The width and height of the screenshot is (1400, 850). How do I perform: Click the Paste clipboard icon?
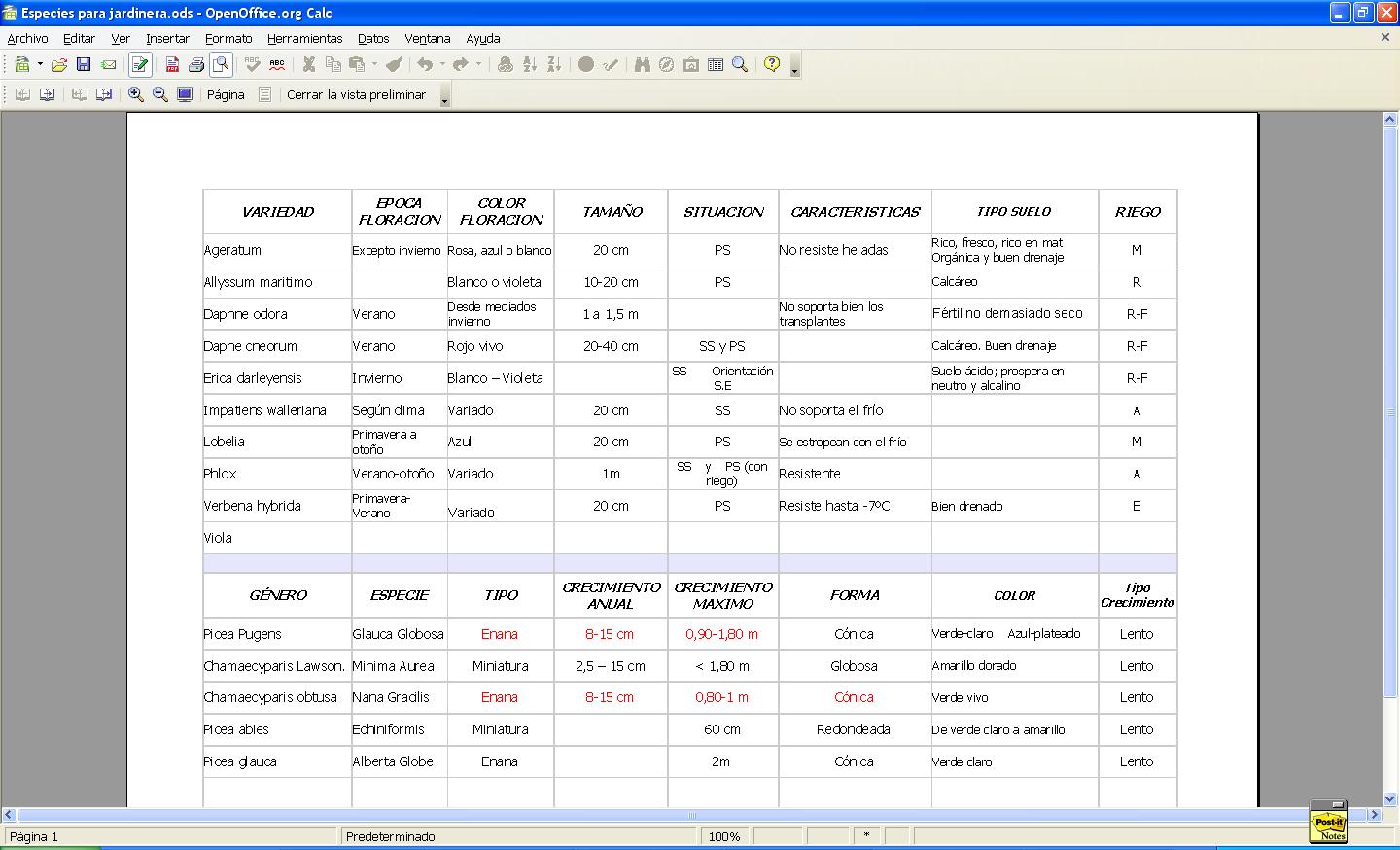tap(357, 65)
